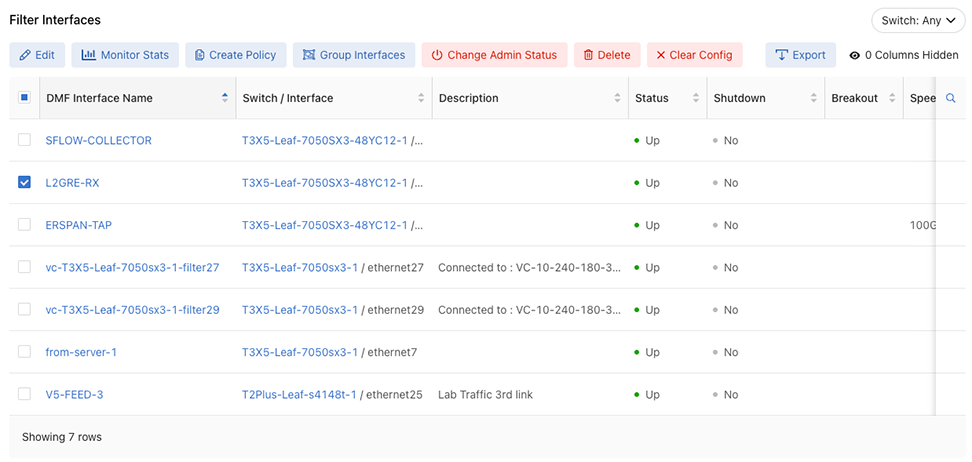Sort by DMF Interface Name column arrows
The image size is (972, 462).
224,98
